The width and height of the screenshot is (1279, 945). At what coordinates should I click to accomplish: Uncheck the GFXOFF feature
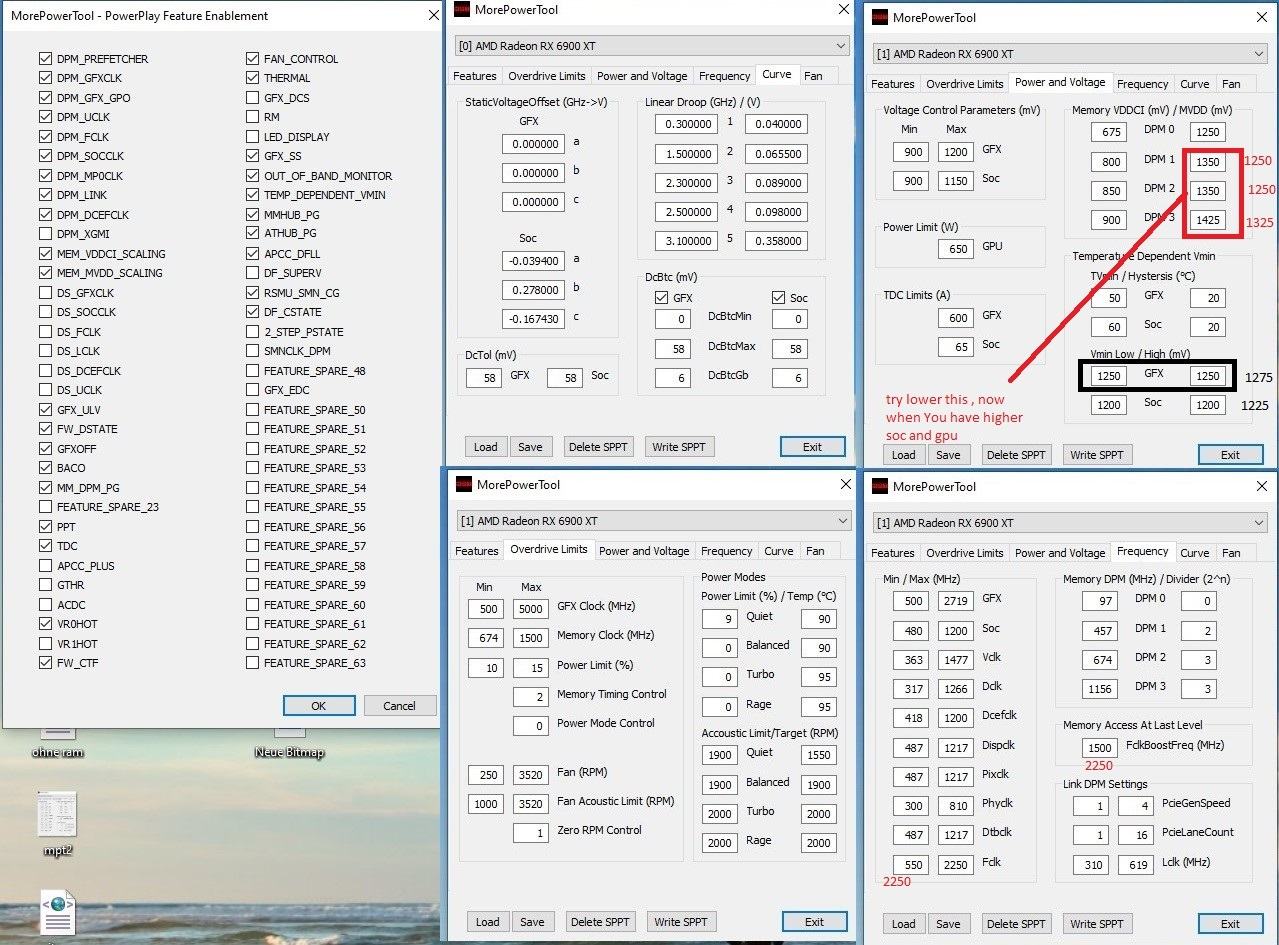tap(45, 449)
